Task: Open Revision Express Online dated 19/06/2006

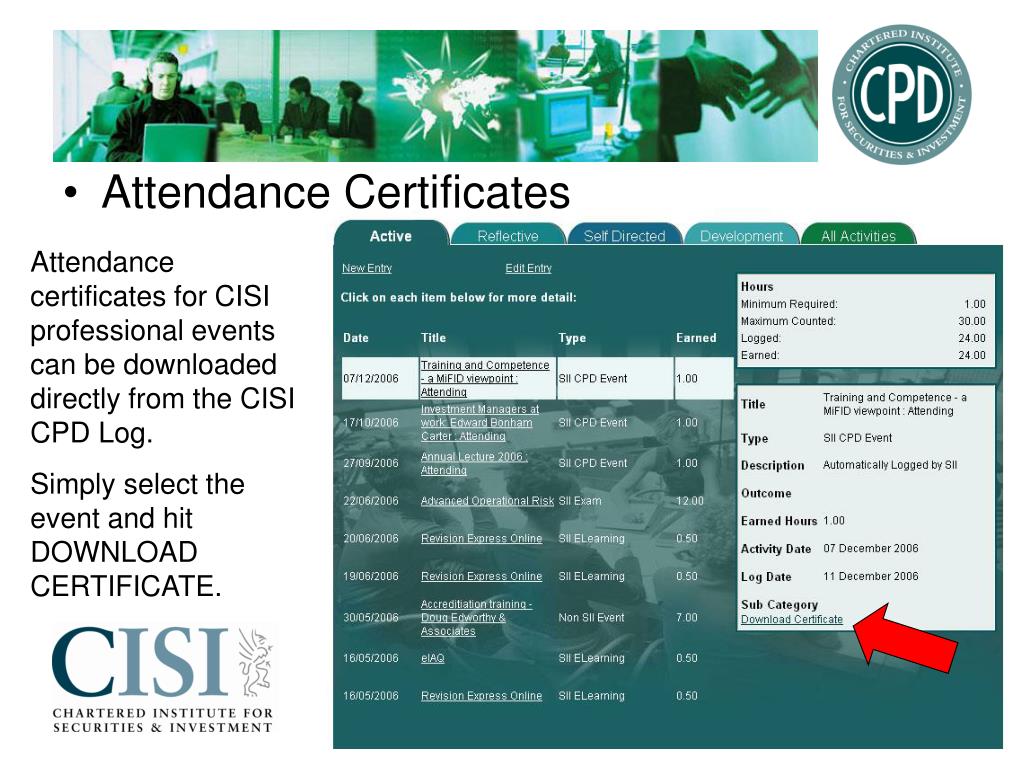Action: [481, 576]
